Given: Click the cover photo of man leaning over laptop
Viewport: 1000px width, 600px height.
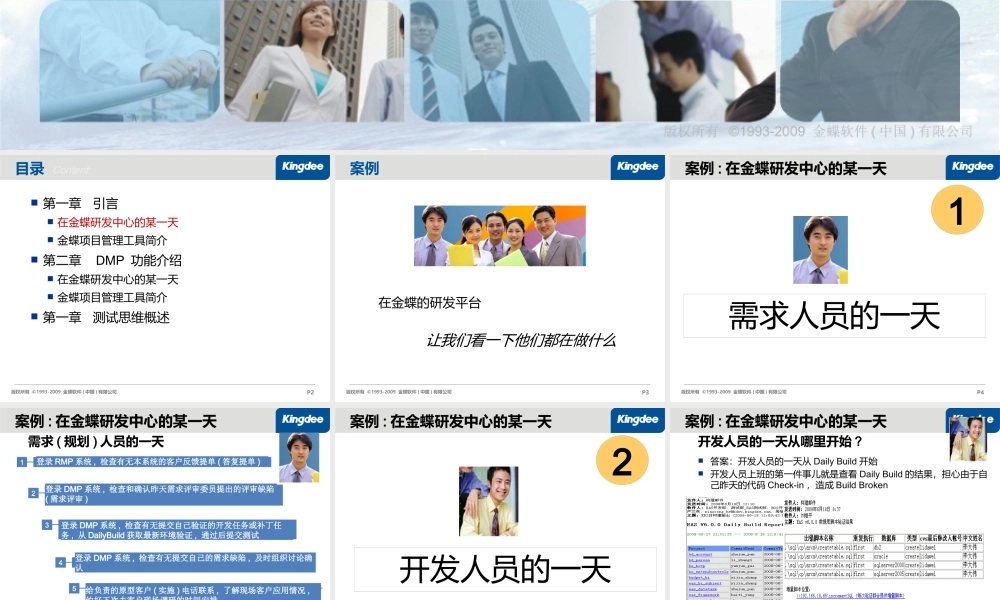Looking at the screenshot, I should [x=686, y=61].
